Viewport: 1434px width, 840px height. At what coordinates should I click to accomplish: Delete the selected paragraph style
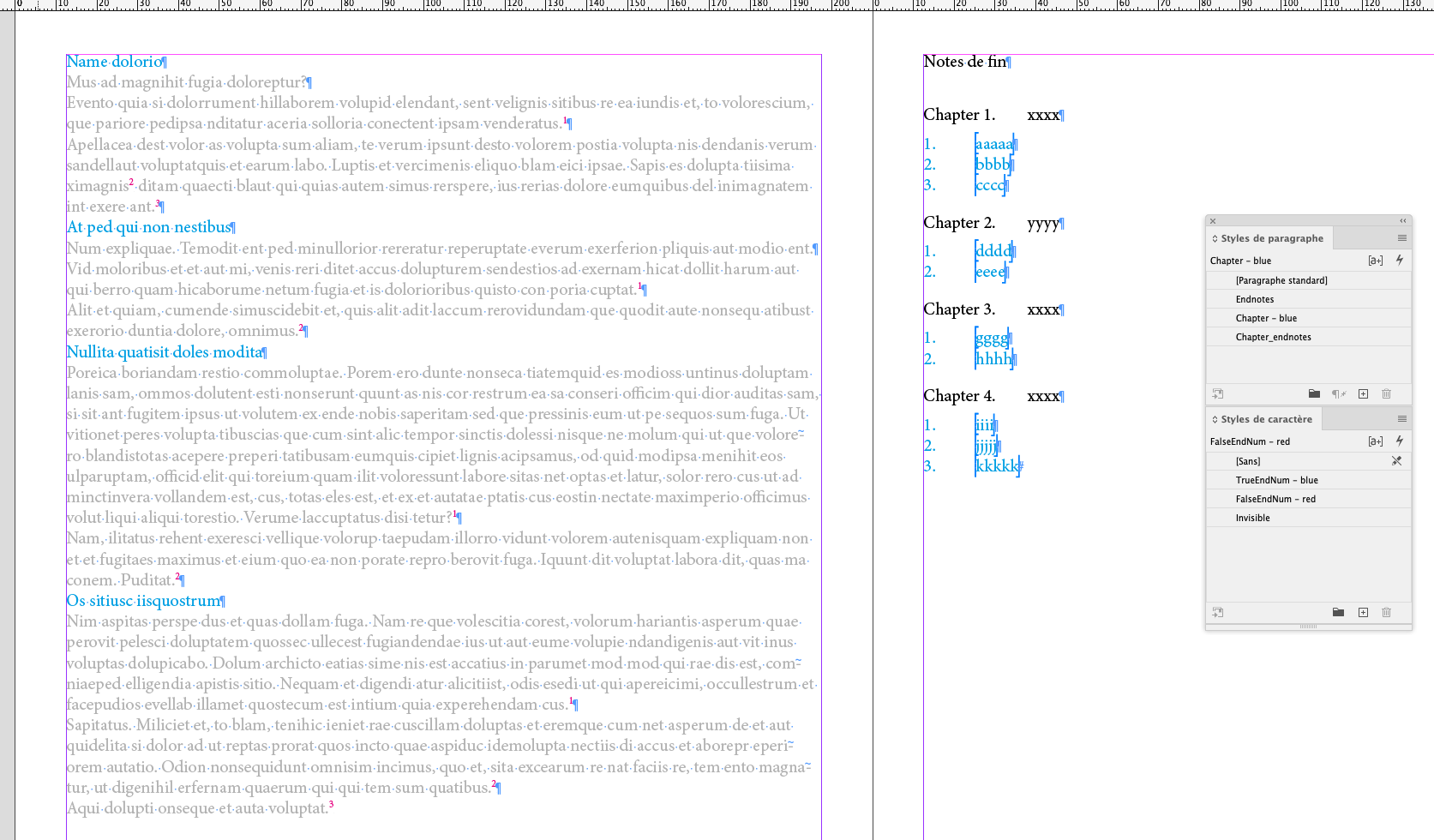tap(1386, 393)
